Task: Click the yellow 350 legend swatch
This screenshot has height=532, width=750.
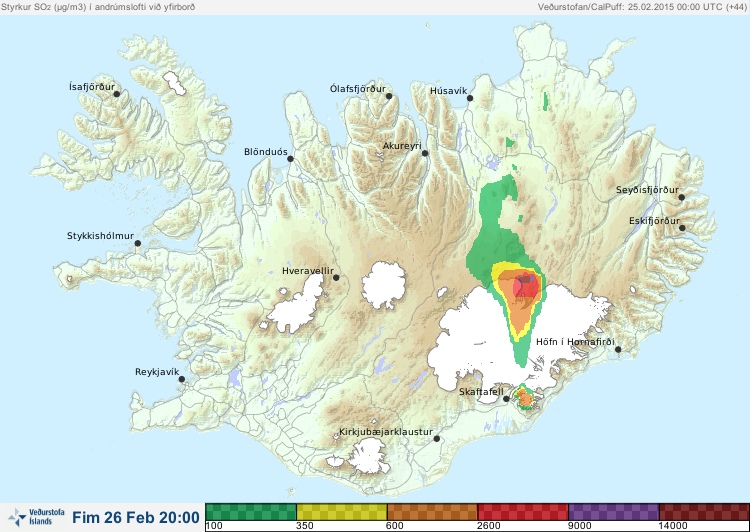Action: click(342, 512)
